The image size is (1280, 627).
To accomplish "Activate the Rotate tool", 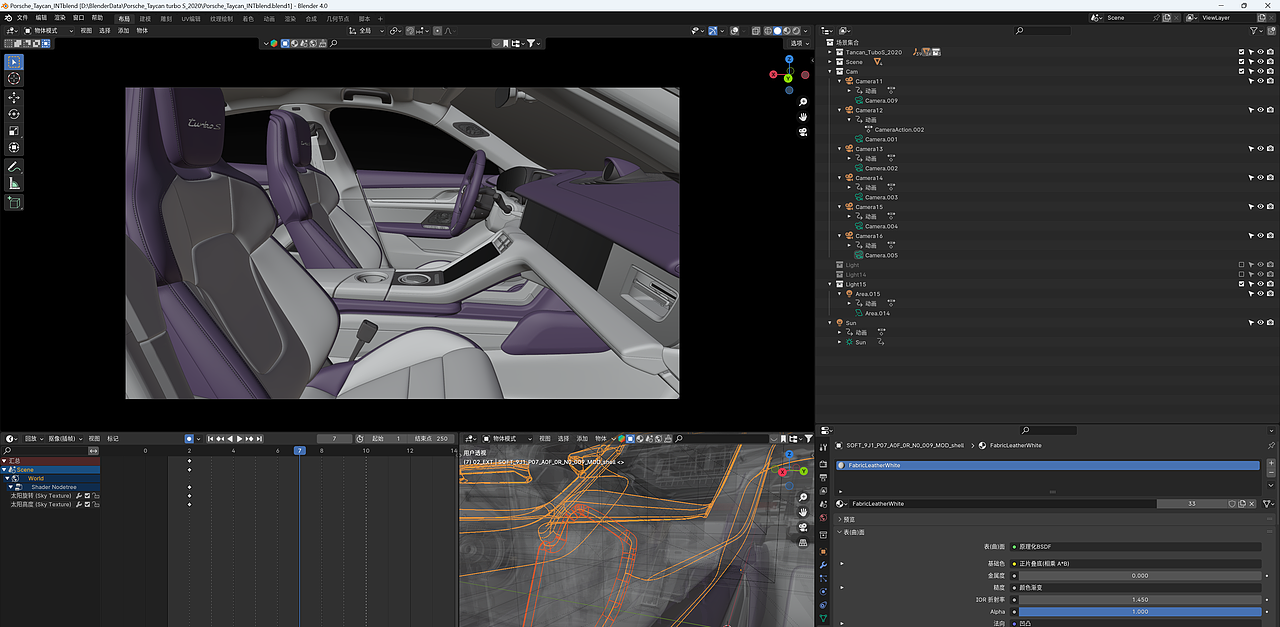I will coord(14,114).
